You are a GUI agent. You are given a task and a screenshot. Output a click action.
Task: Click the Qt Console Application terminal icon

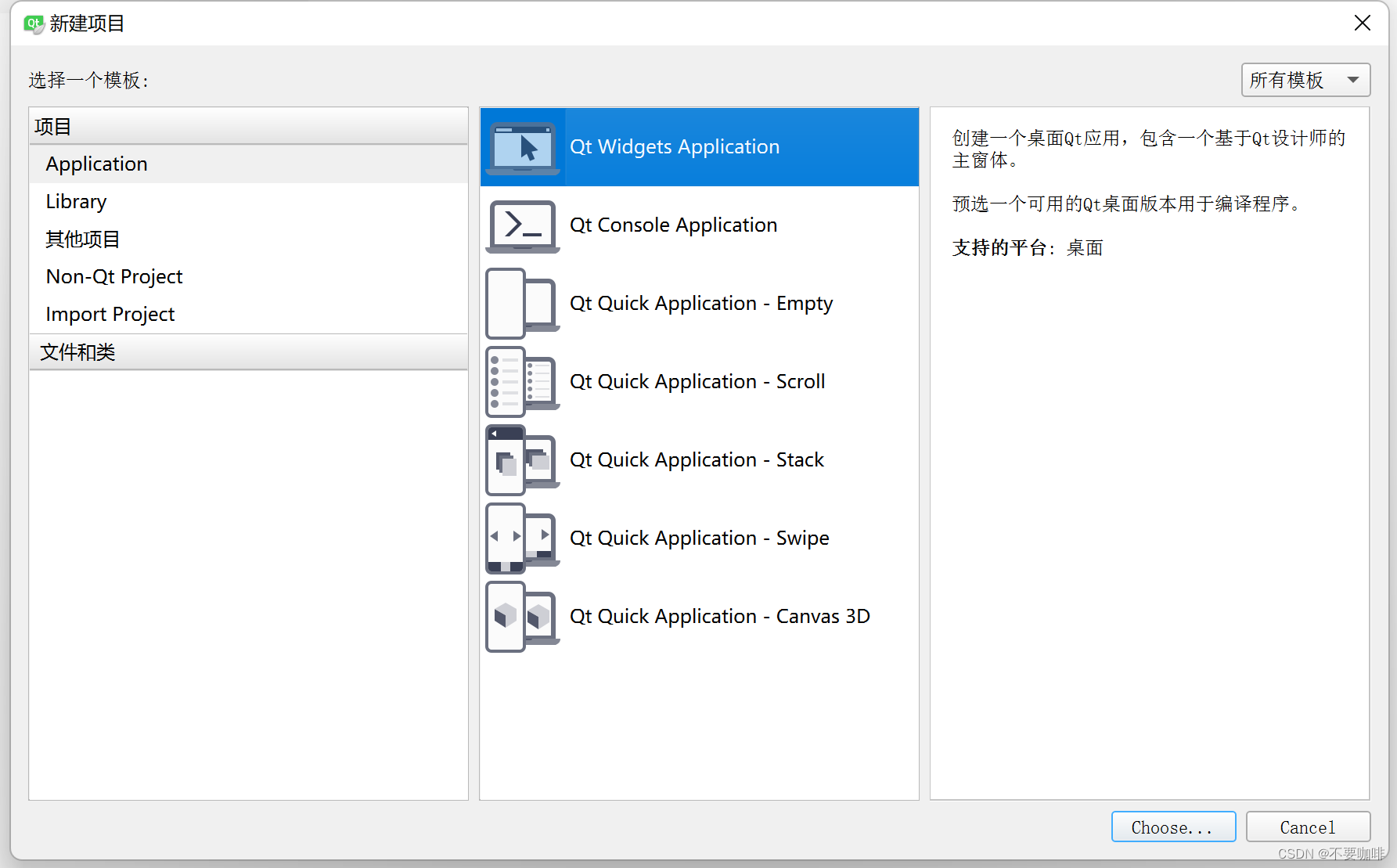pos(523,225)
